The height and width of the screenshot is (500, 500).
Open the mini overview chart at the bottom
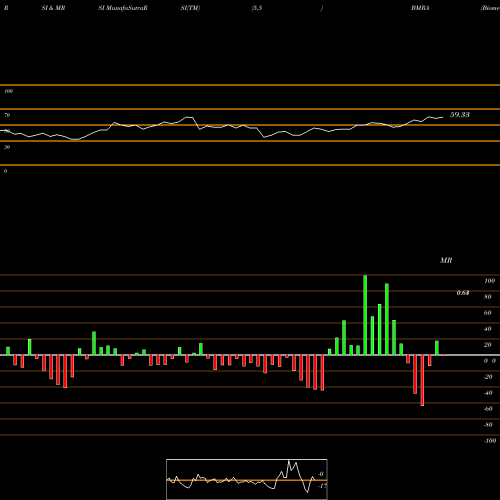coord(247,479)
